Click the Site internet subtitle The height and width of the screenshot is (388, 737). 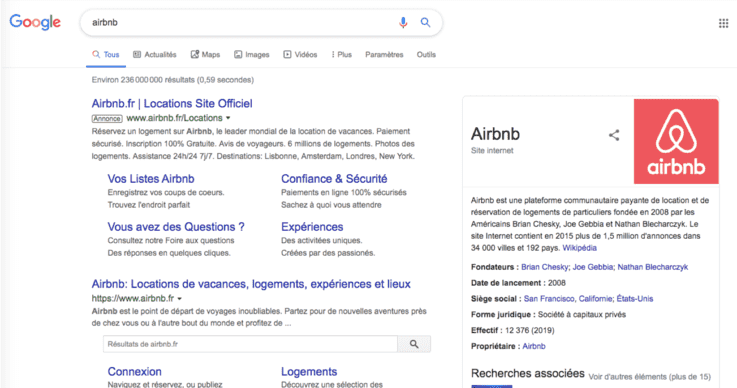click(x=492, y=150)
